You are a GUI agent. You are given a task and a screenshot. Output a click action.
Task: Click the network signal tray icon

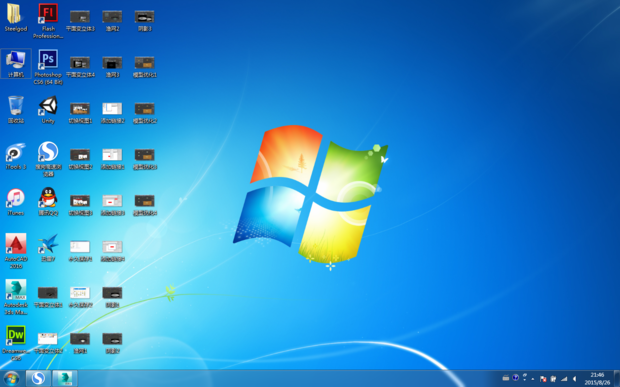click(564, 379)
